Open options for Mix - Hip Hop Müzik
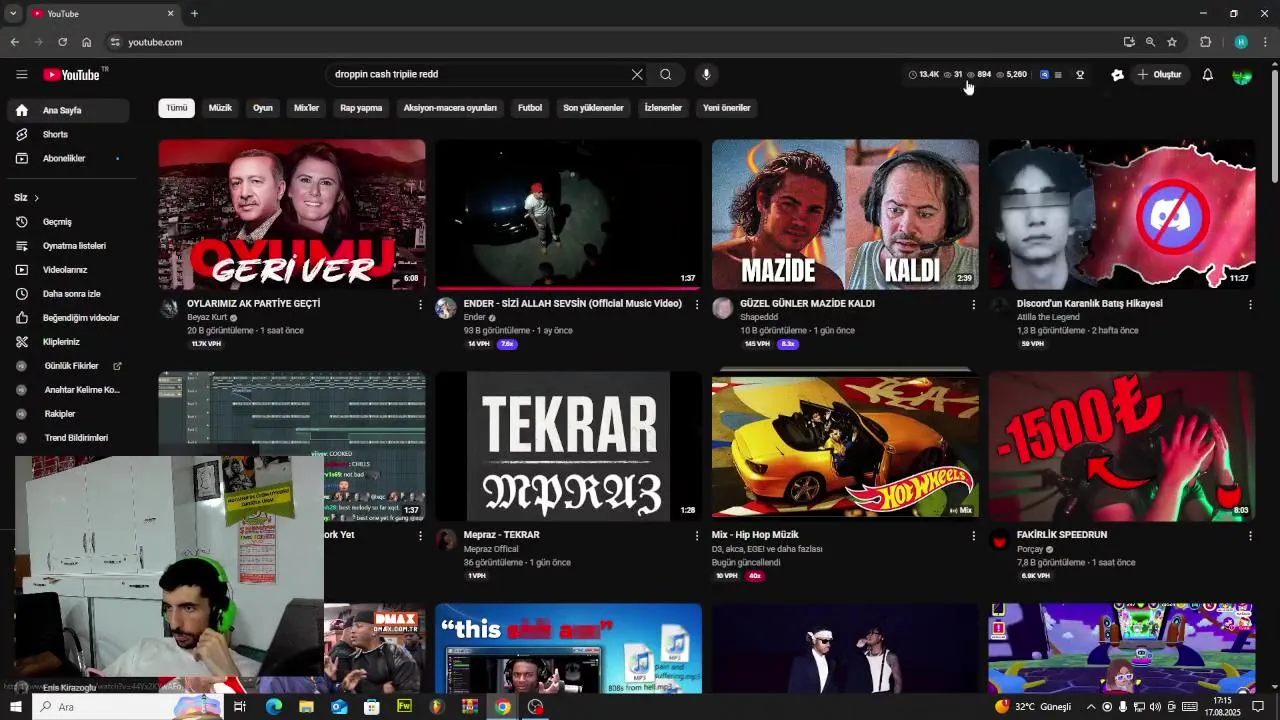 click(x=973, y=536)
